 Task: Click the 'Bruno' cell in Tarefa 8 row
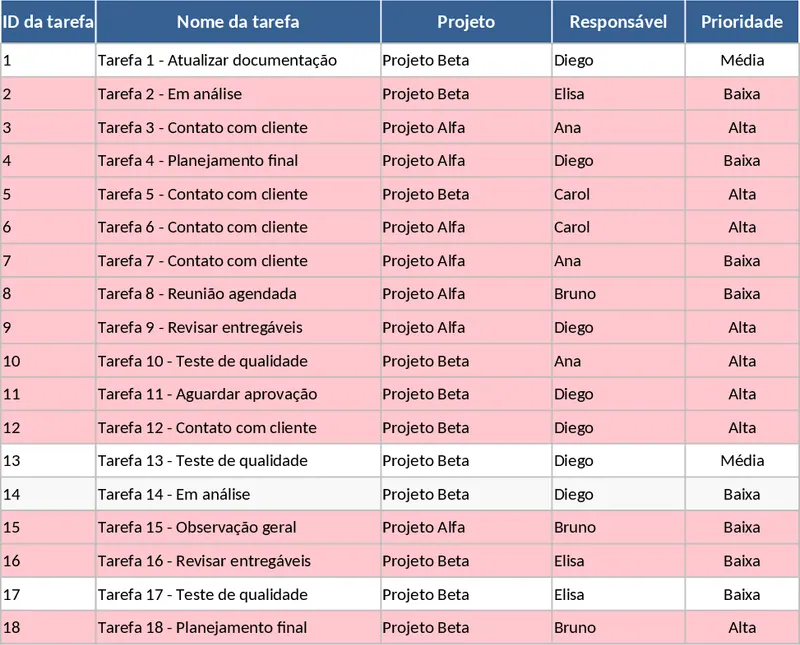click(x=618, y=294)
